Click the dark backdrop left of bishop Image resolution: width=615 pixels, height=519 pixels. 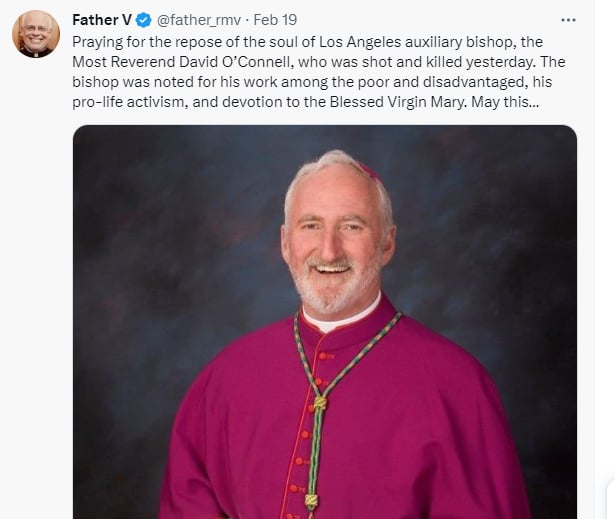[x=165, y=275]
